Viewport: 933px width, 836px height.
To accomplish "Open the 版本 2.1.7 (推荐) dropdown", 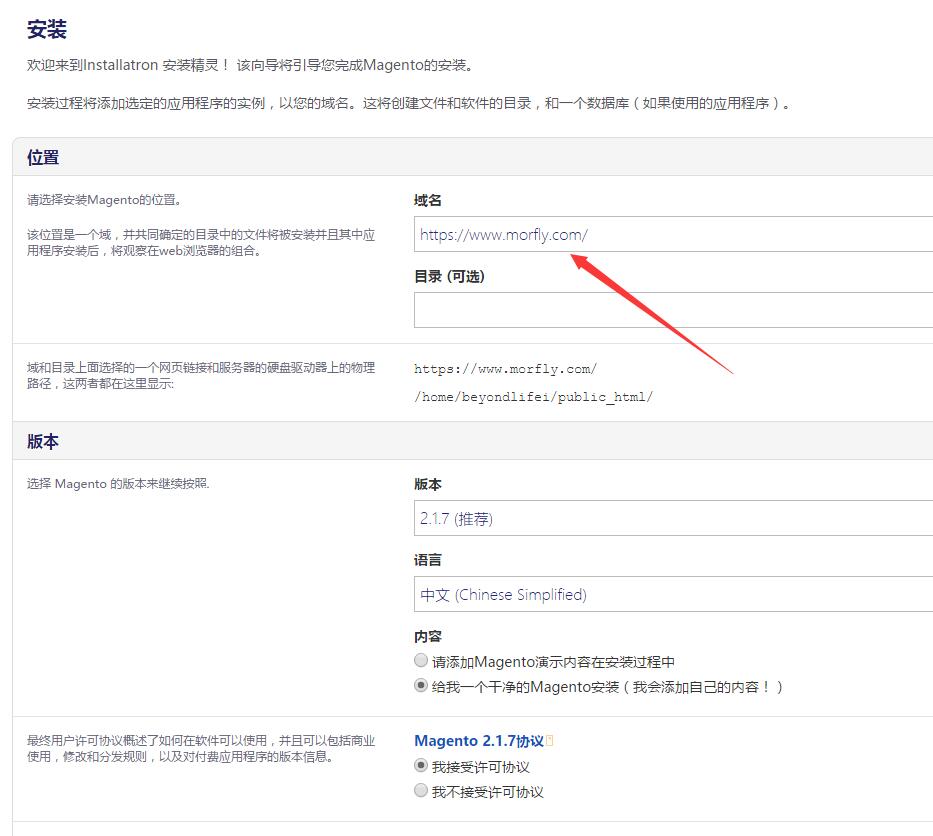I will 674,518.
